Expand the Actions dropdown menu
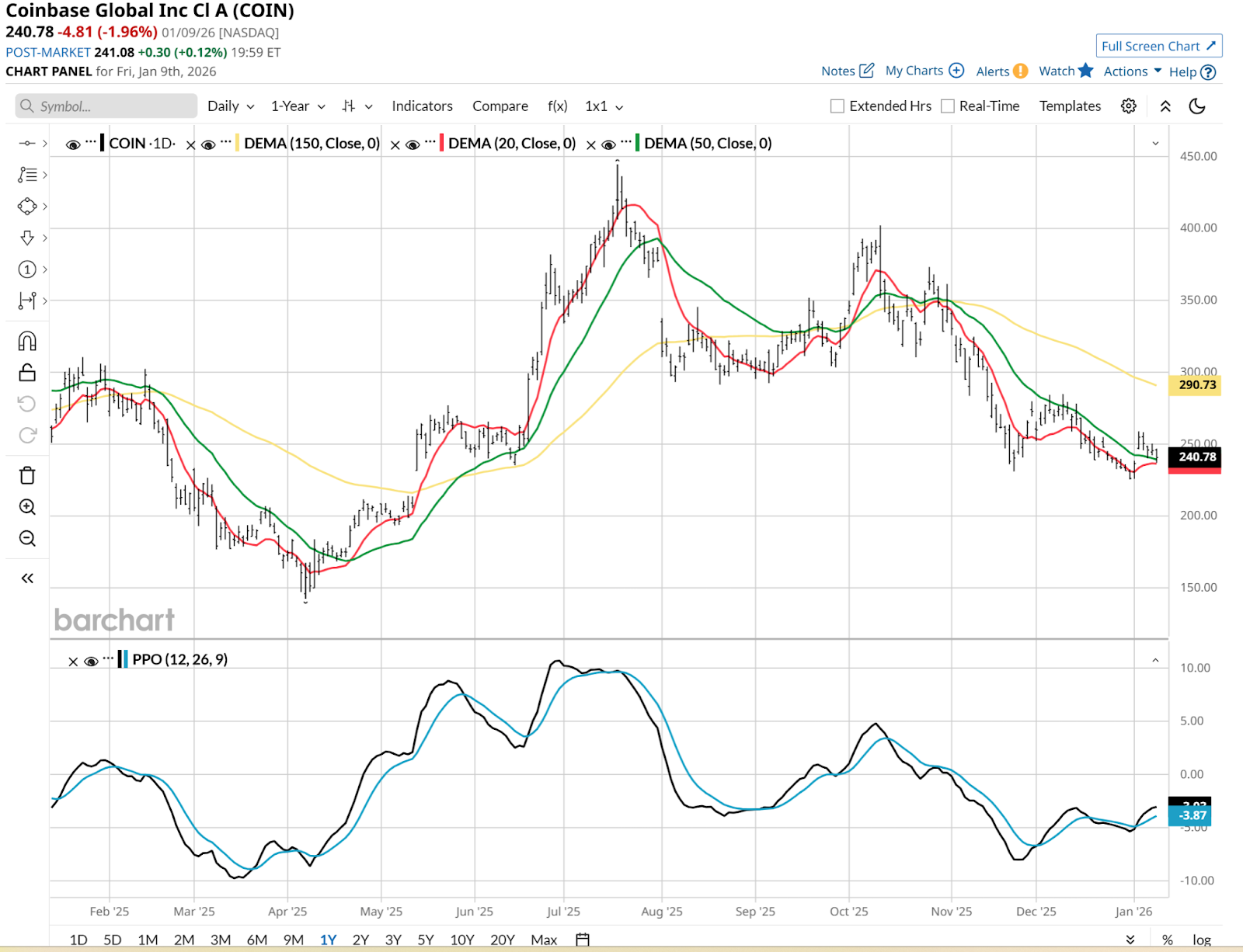Viewport: 1243px width, 952px height. [1132, 71]
